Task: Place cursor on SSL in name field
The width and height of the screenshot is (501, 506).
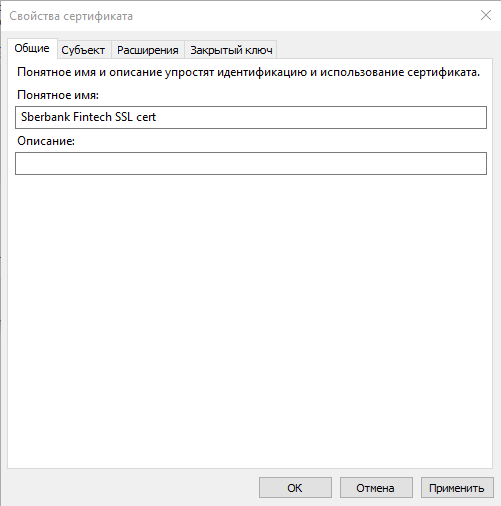Action: (x=124, y=117)
